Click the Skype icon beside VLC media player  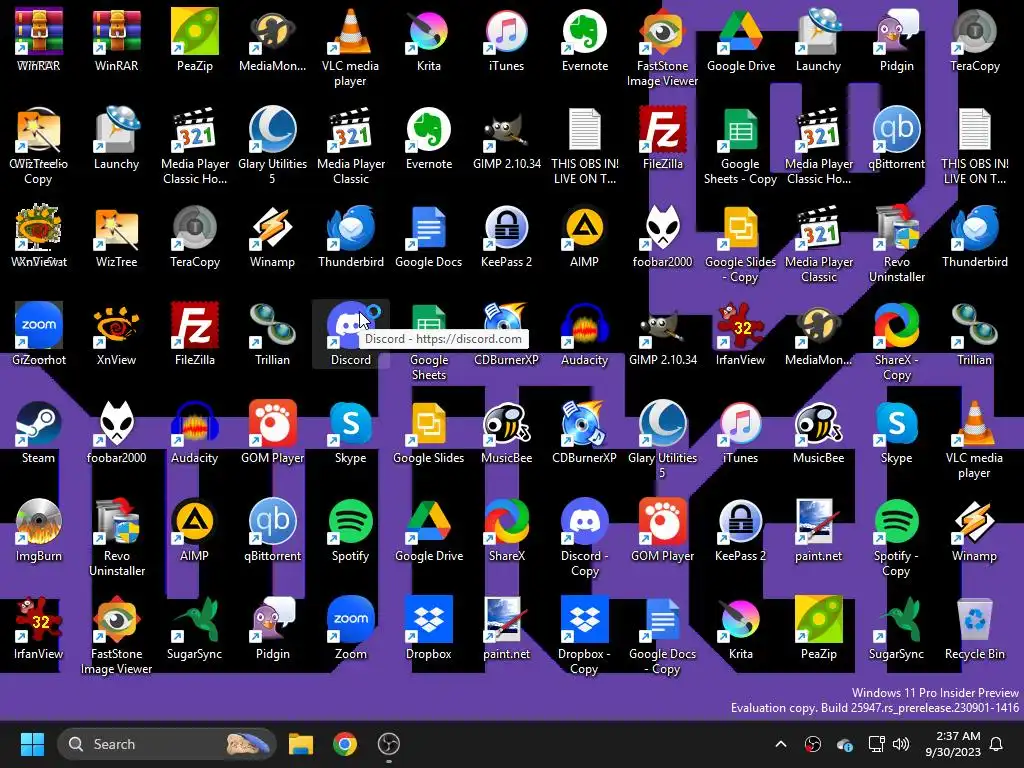pos(897,432)
